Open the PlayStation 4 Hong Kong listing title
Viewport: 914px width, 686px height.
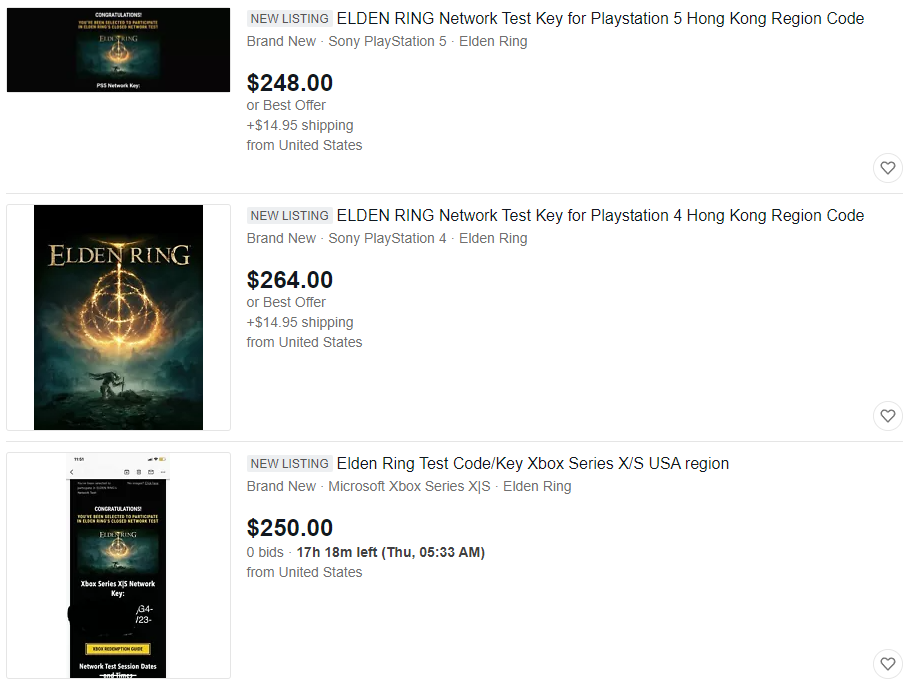click(600, 216)
